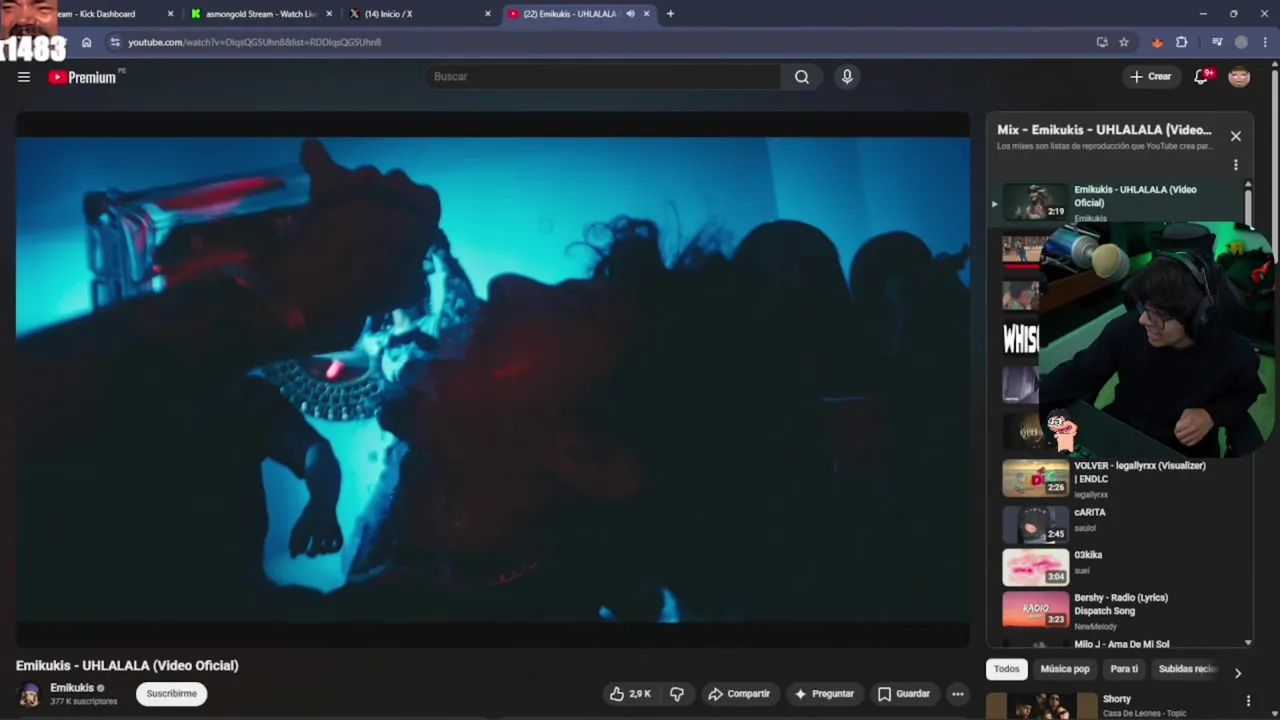The image size is (1280, 720).
Task: Close the Inicio / X tab
Action: [x=488, y=14]
